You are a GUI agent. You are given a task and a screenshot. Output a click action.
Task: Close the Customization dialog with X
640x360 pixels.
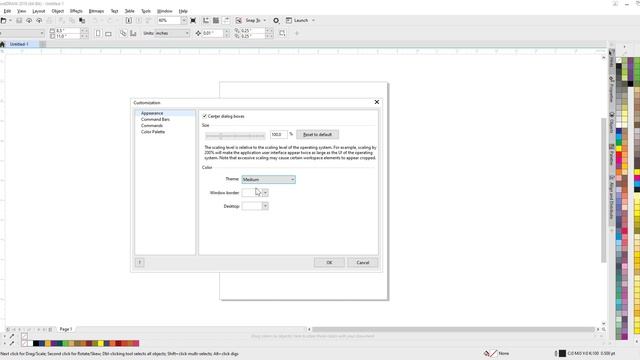coord(377,102)
